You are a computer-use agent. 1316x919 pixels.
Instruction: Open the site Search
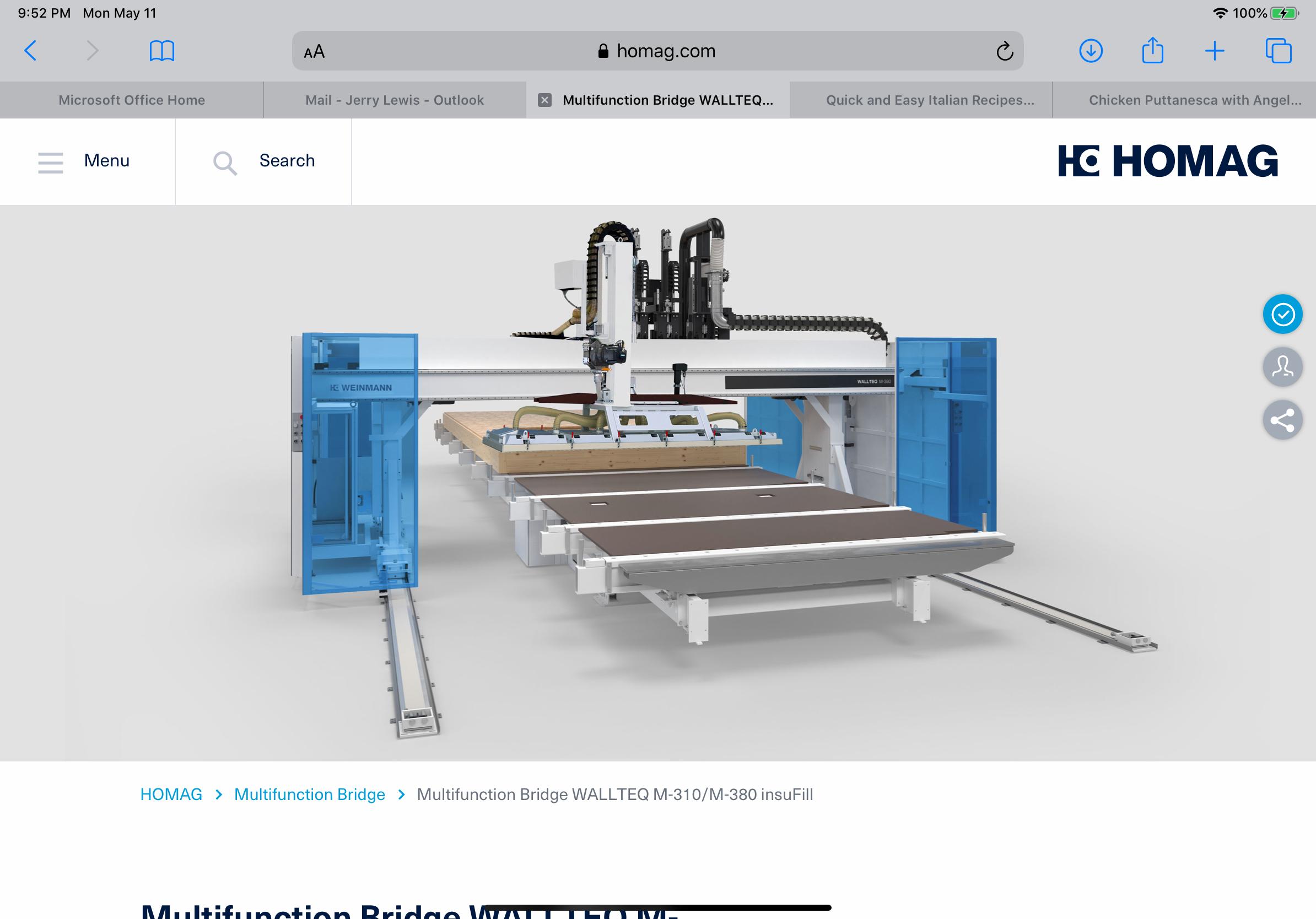(264, 161)
